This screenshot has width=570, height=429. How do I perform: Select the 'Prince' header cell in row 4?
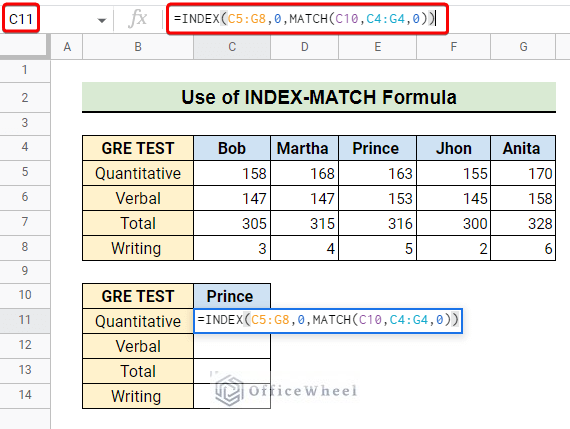[x=377, y=148]
